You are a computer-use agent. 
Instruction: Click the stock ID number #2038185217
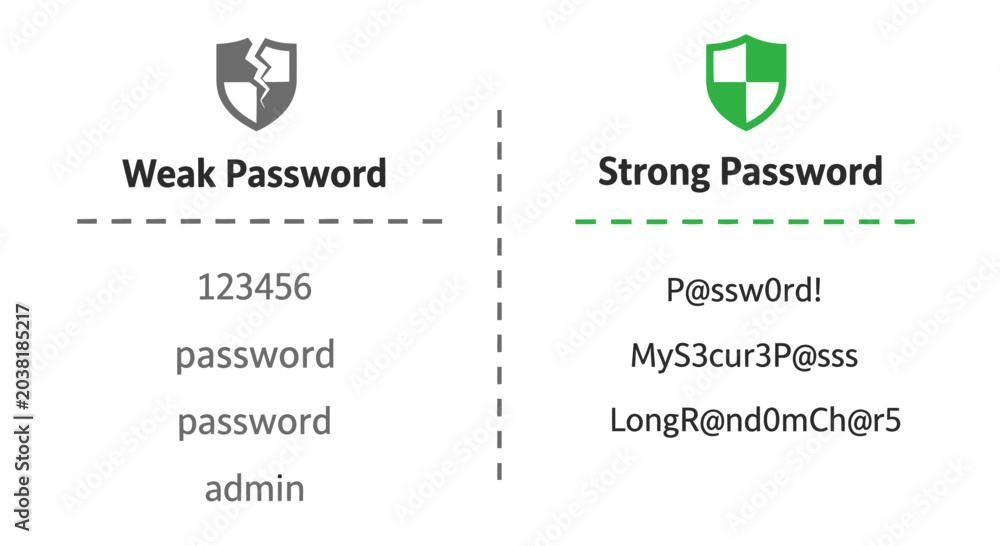(22, 358)
